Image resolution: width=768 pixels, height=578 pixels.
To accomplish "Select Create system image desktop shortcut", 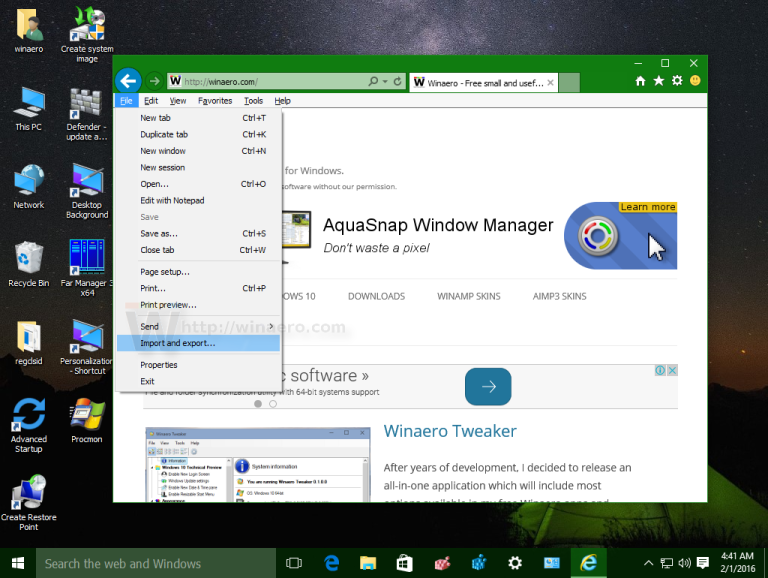I will point(87,34).
